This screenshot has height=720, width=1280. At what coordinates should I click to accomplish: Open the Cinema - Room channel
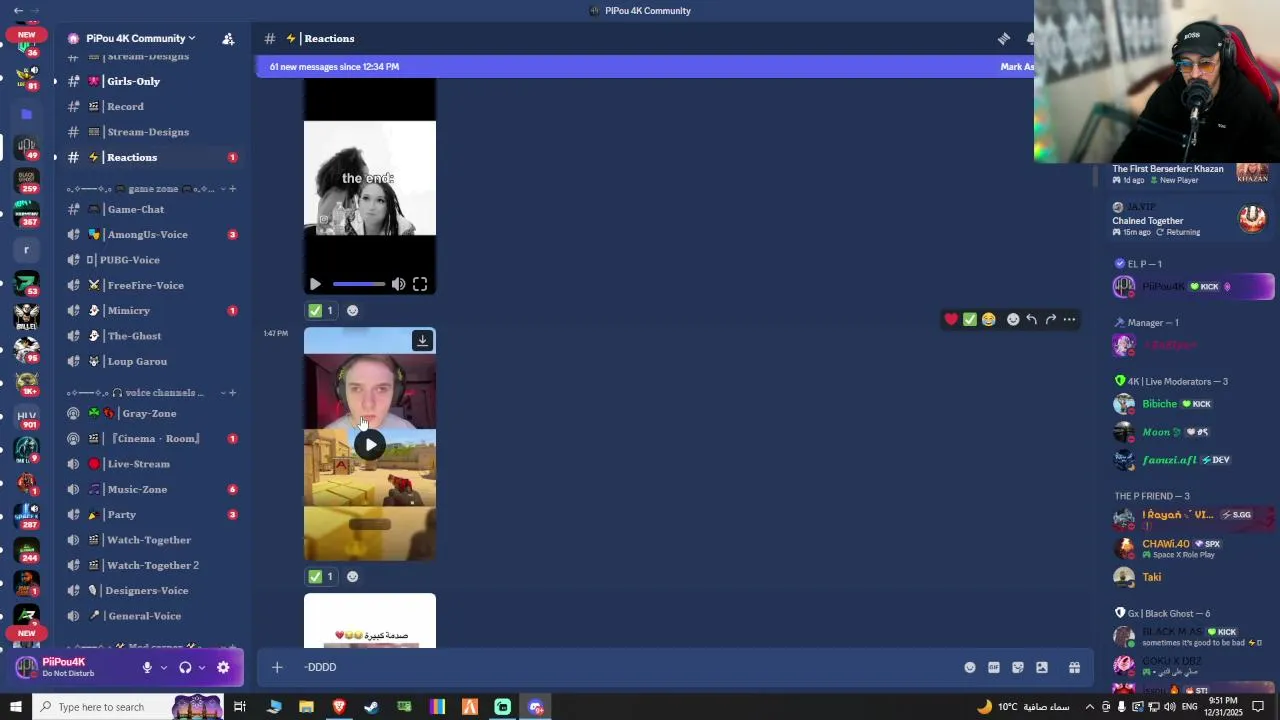(x=150, y=439)
